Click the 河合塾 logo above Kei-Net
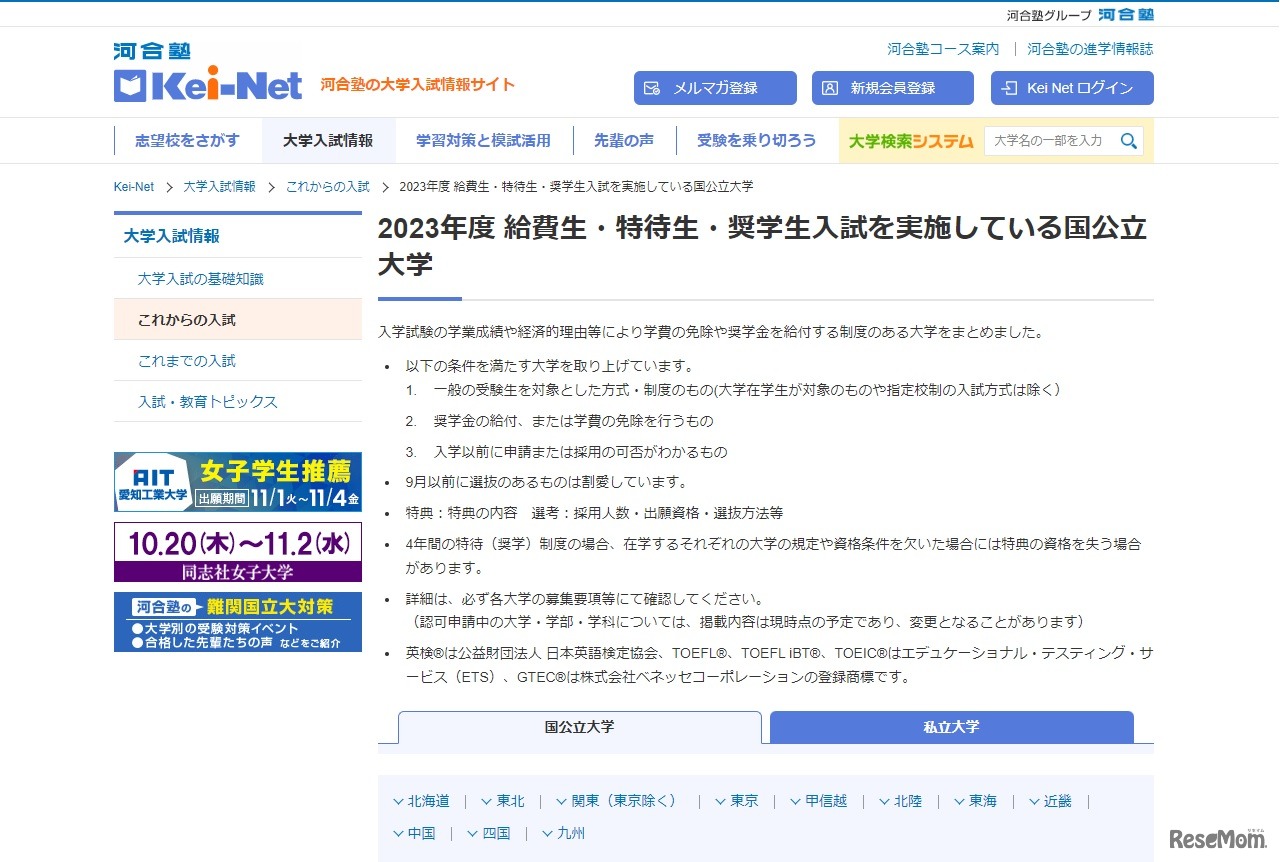1280x862 pixels. (x=150, y=49)
